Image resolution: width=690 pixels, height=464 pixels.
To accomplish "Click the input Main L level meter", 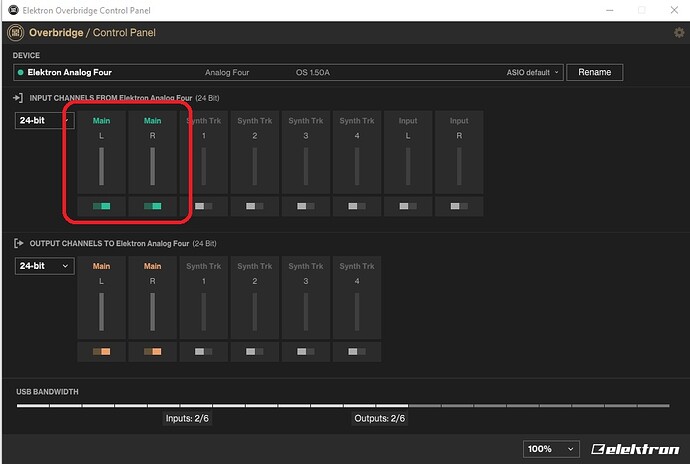I will 102,166.
